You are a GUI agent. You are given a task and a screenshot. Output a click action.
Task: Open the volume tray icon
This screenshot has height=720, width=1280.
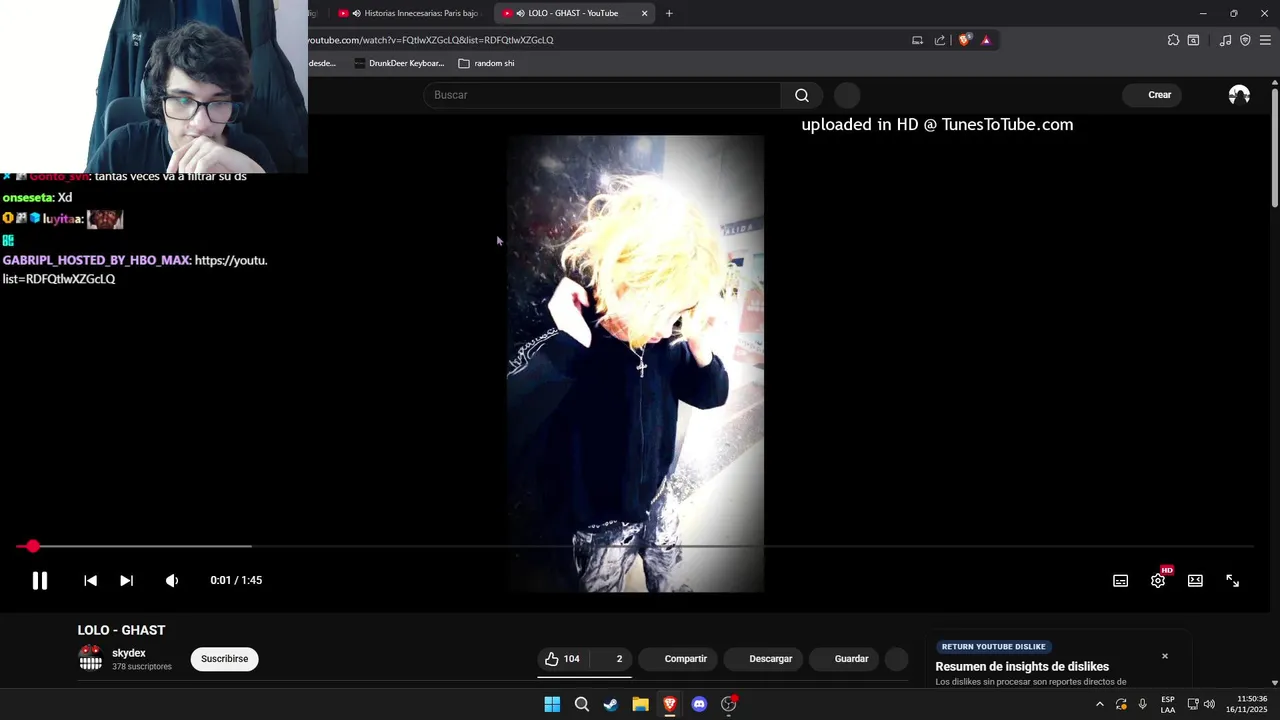[x=1209, y=704]
